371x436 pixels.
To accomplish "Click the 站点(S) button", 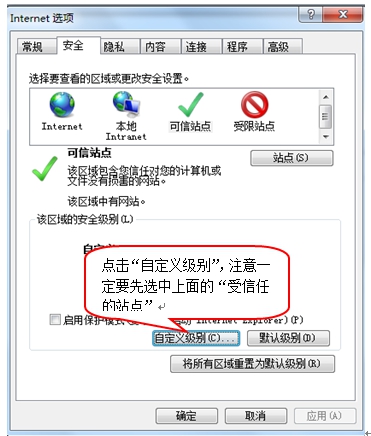I will click(292, 158).
